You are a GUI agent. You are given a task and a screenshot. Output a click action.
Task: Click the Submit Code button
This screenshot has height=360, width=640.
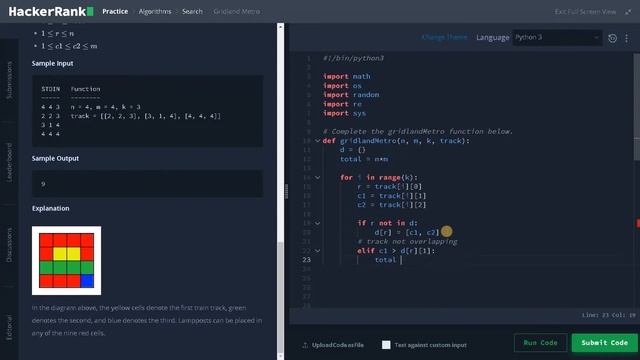coord(604,343)
